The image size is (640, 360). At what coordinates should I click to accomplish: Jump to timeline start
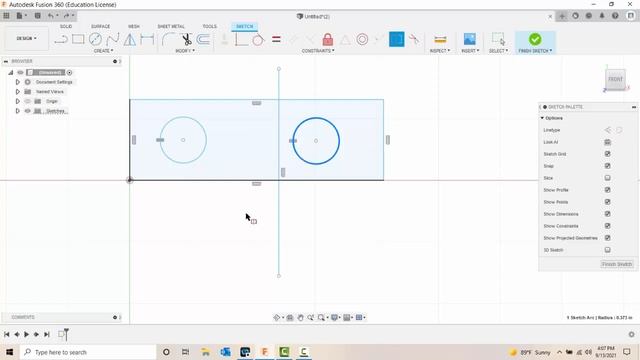[7, 334]
